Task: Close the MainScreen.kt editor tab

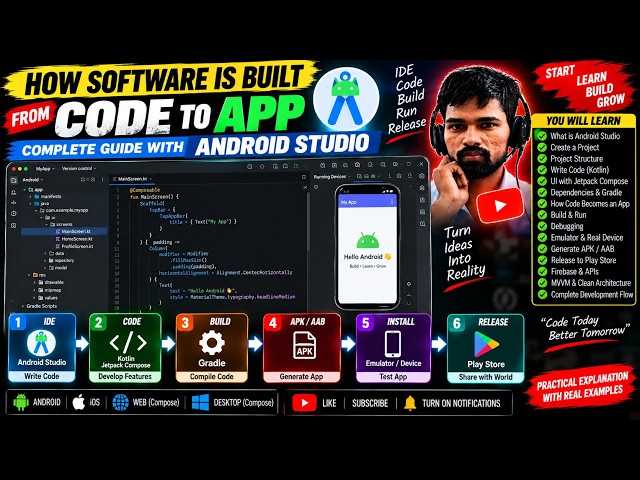Action: [151, 179]
